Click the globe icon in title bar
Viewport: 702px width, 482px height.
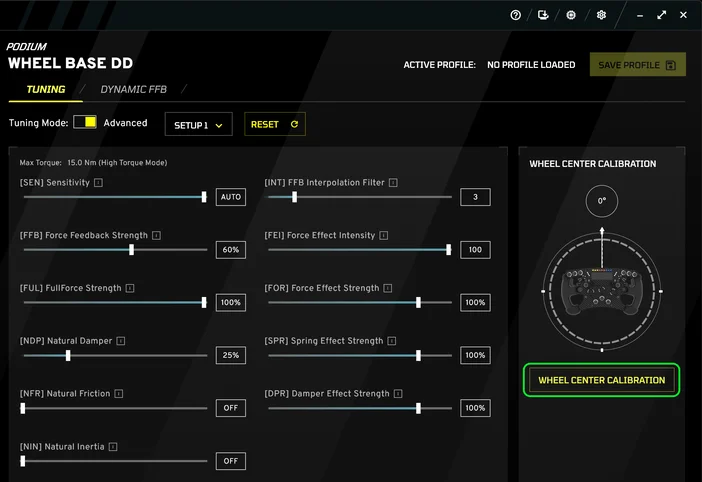(571, 15)
